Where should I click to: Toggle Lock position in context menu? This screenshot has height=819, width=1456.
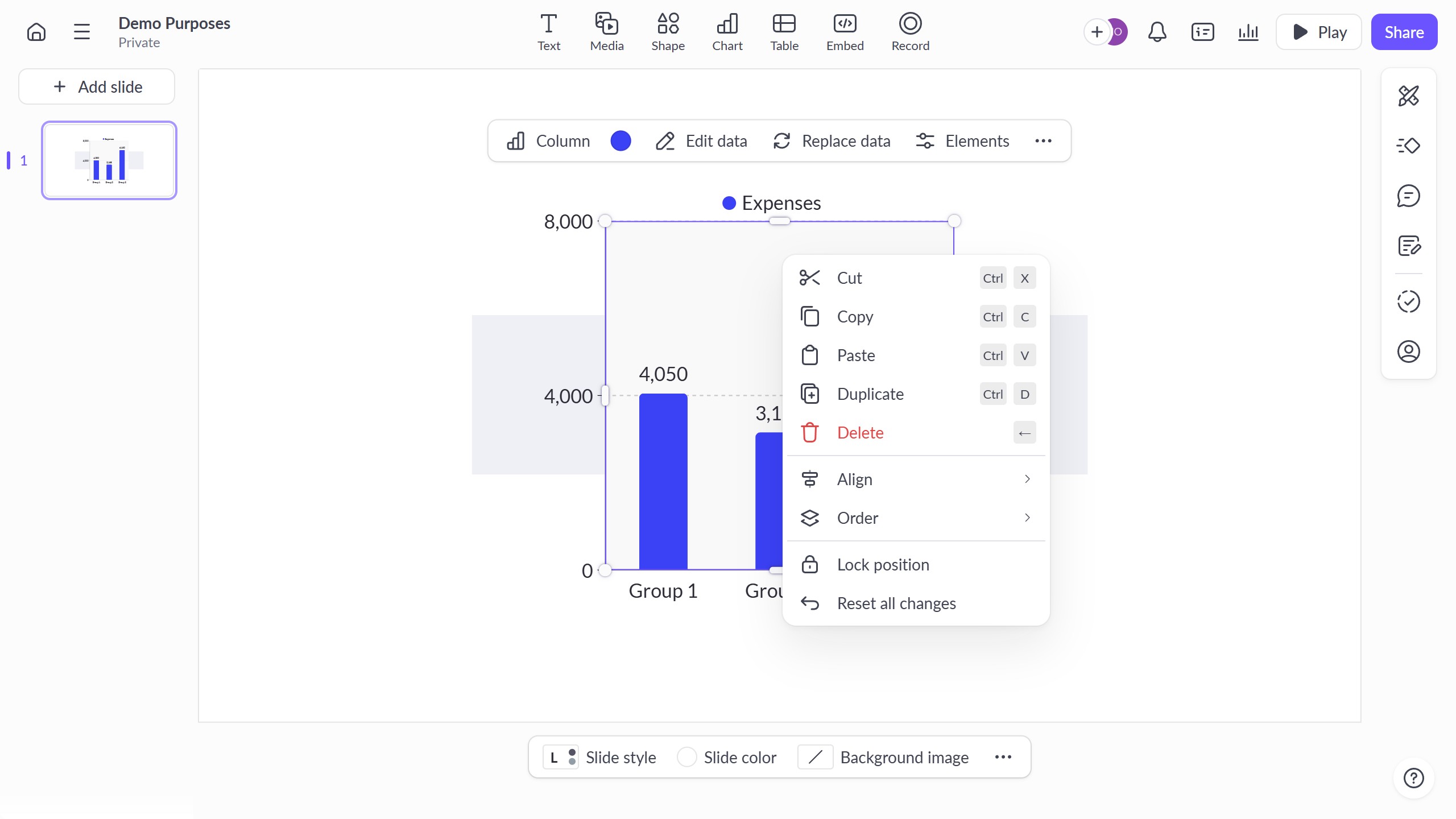coord(883,565)
